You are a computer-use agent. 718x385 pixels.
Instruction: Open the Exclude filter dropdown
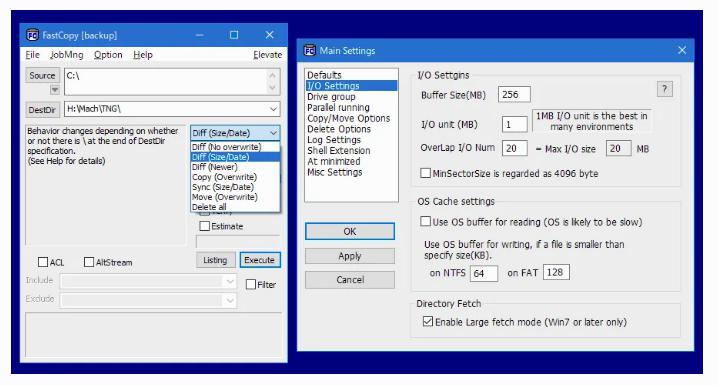click(x=230, y=300)
